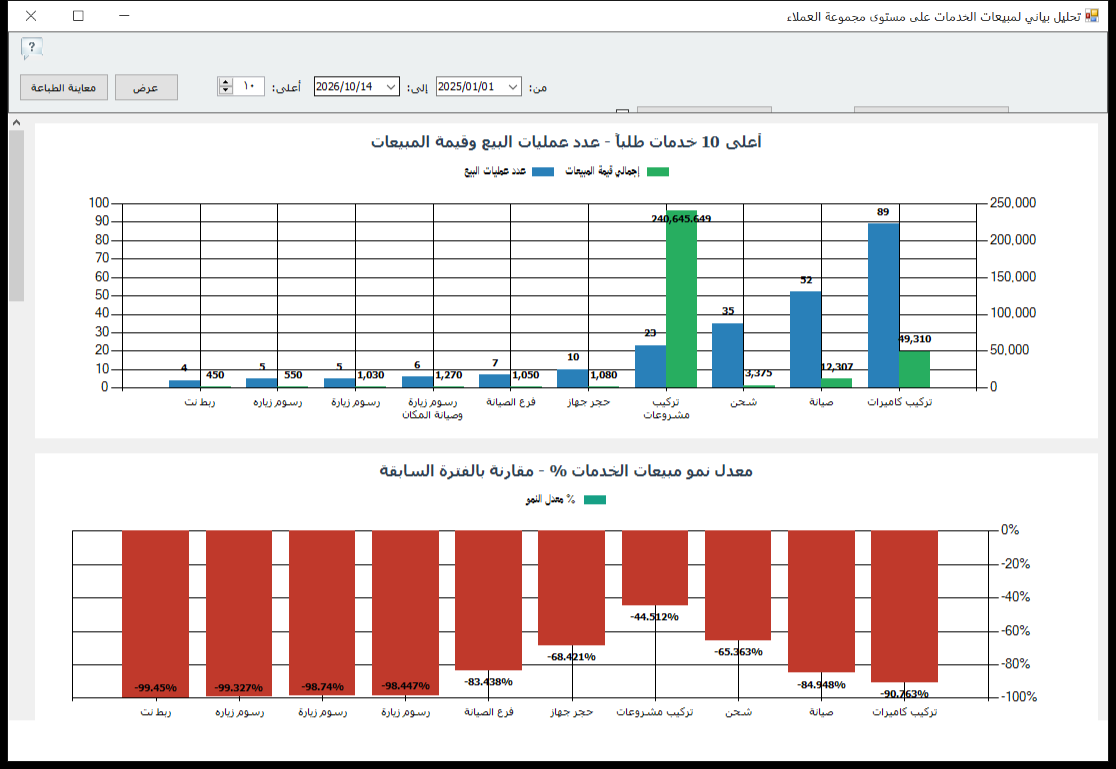Click the ربط نت label in growth chart
The height and width of the screenshot is (769, 1116).
pos(155,712)
